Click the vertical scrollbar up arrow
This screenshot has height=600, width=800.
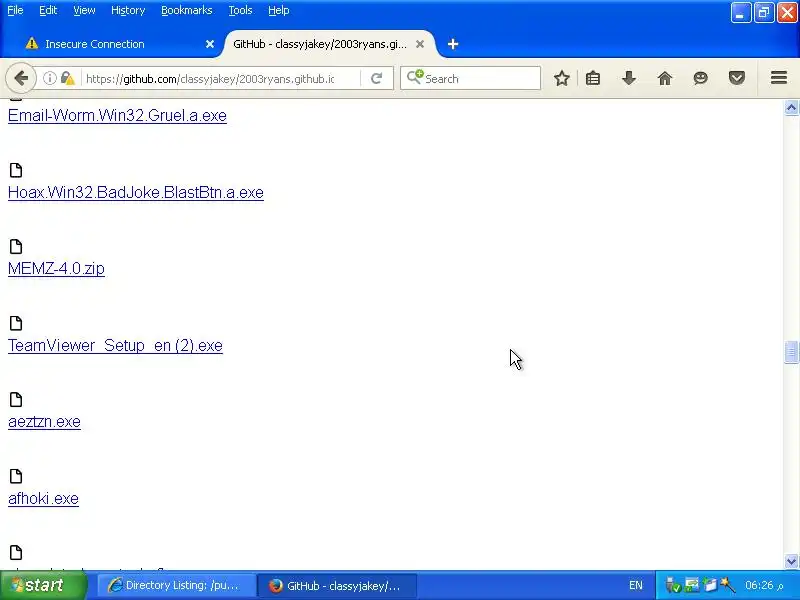791,108
